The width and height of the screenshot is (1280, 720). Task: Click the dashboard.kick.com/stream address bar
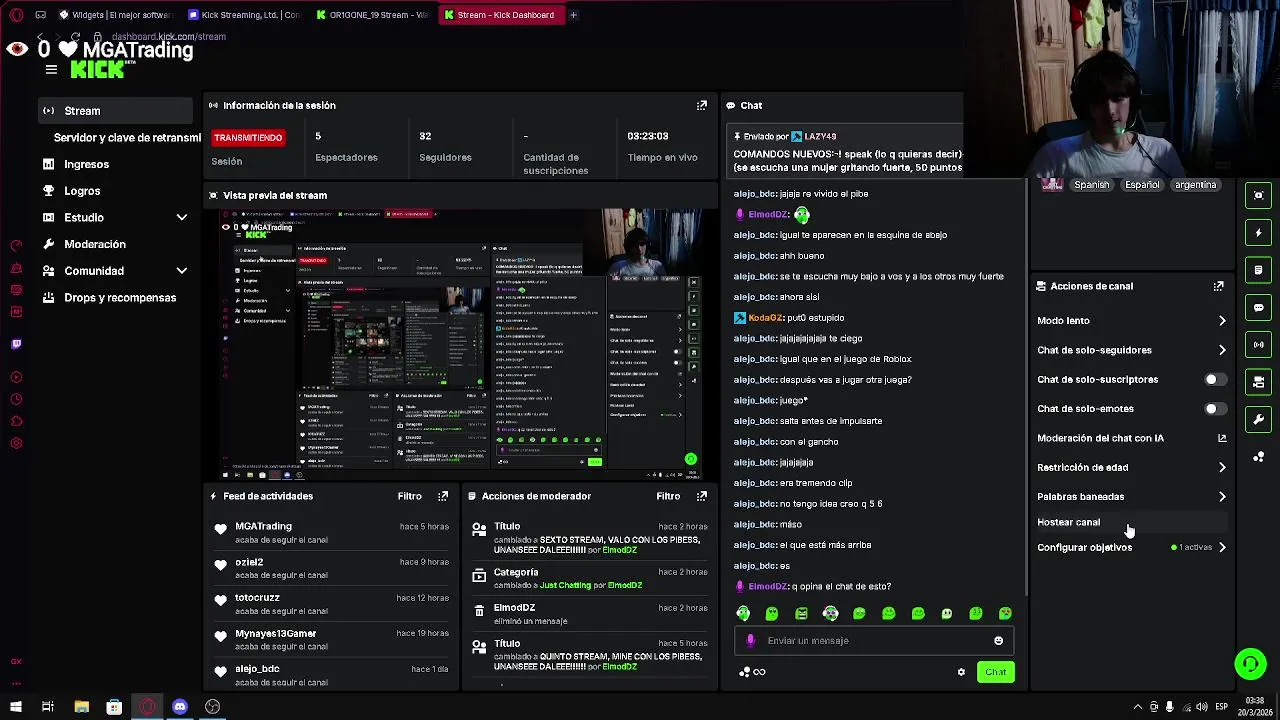click(x=168, y=37)
